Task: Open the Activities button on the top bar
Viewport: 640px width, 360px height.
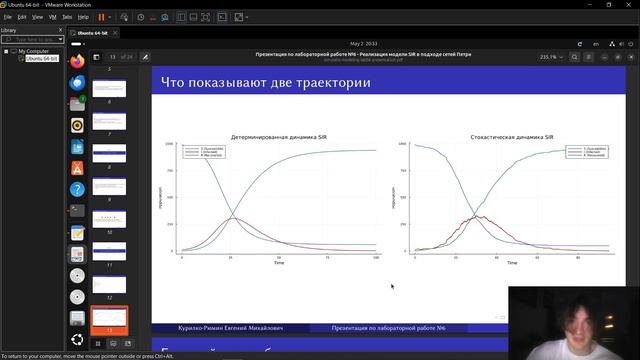Action: tap(78, 44)
